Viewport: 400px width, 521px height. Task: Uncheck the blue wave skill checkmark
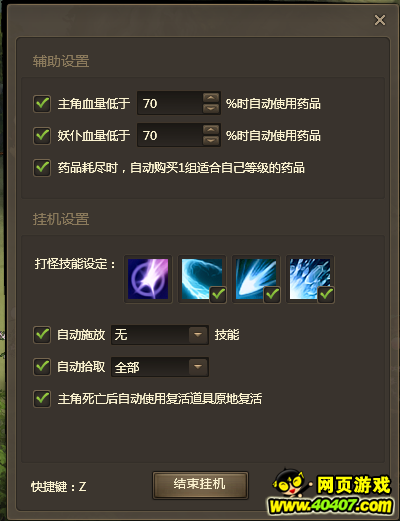[x=218, y=294]
